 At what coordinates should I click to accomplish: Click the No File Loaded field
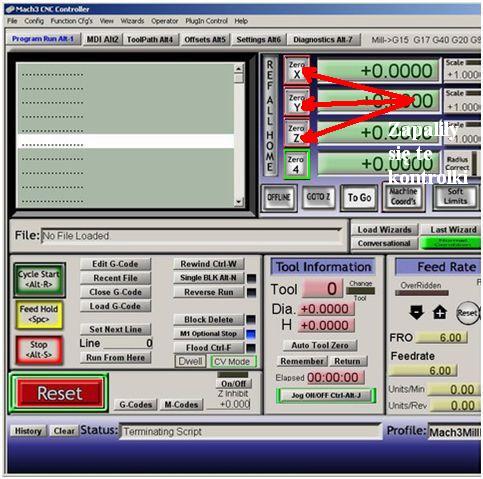pyautogui.click(x=192, y=236)
